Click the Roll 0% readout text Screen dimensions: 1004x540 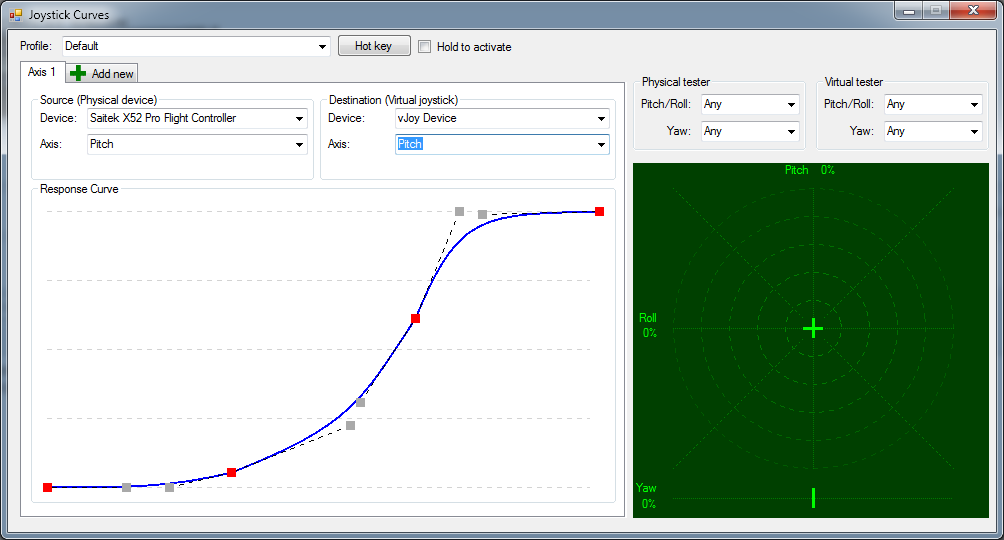[648, 325]
